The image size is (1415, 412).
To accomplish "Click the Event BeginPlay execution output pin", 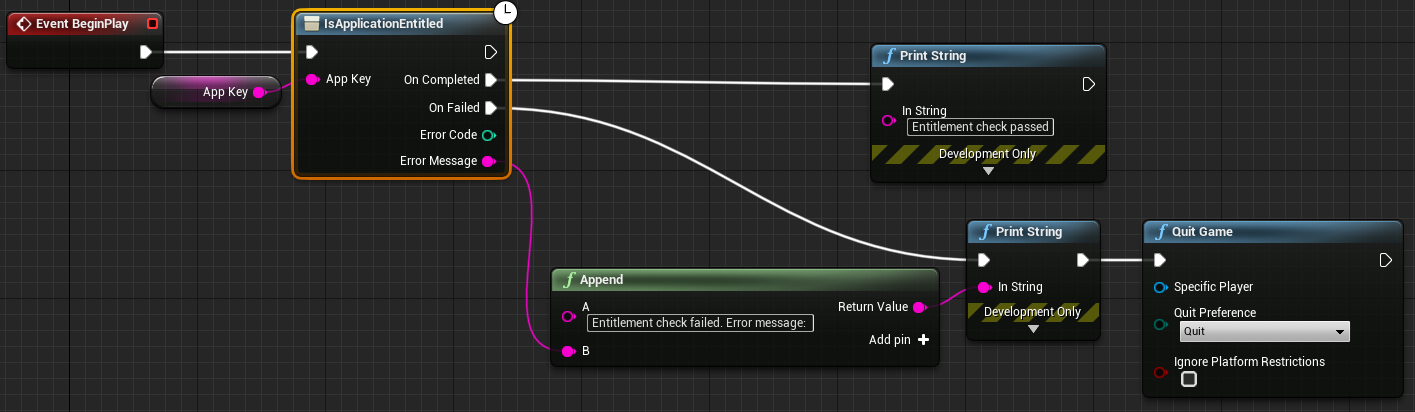I will (x=146, y=51).
